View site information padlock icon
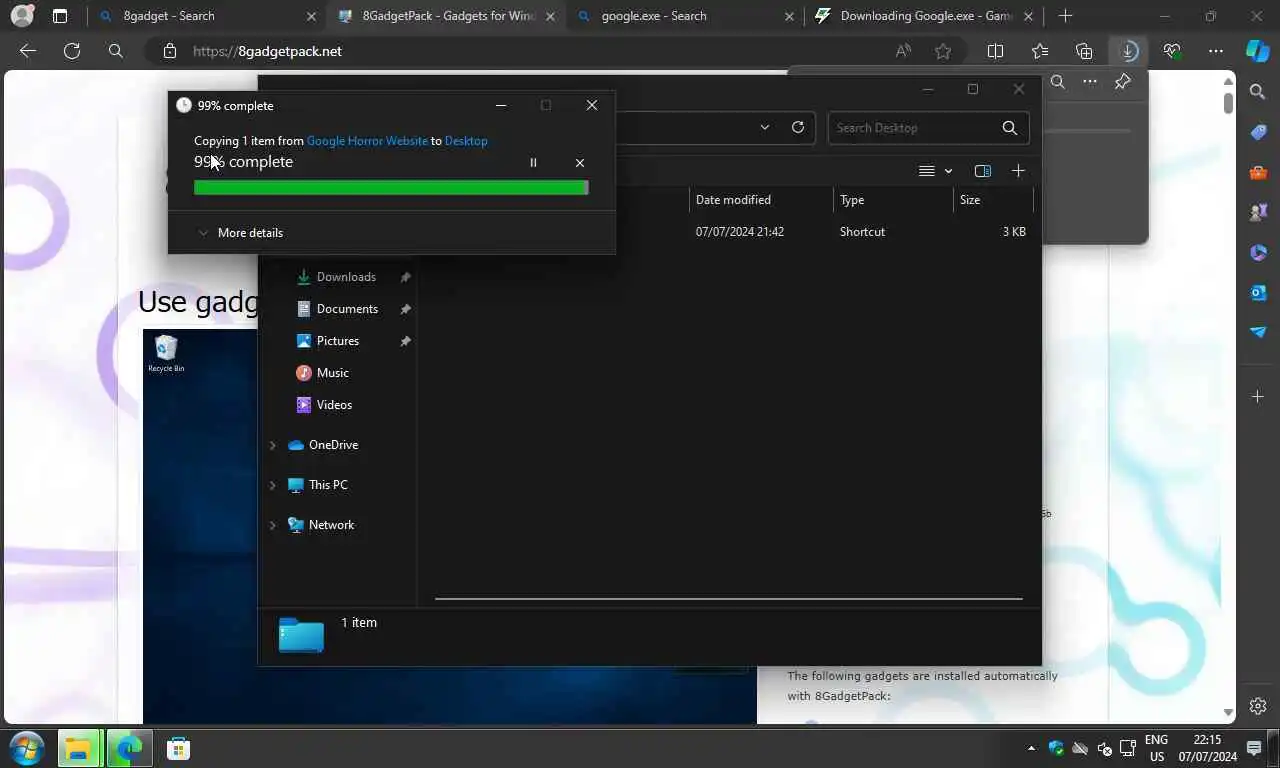Viewport: 1280px width, 768px height. tap(170, 51)
